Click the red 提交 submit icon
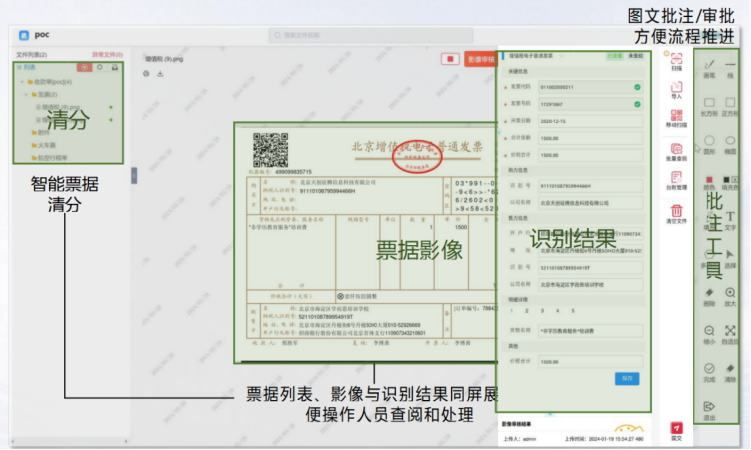751x450 pixels. click(x=676, y=428)
